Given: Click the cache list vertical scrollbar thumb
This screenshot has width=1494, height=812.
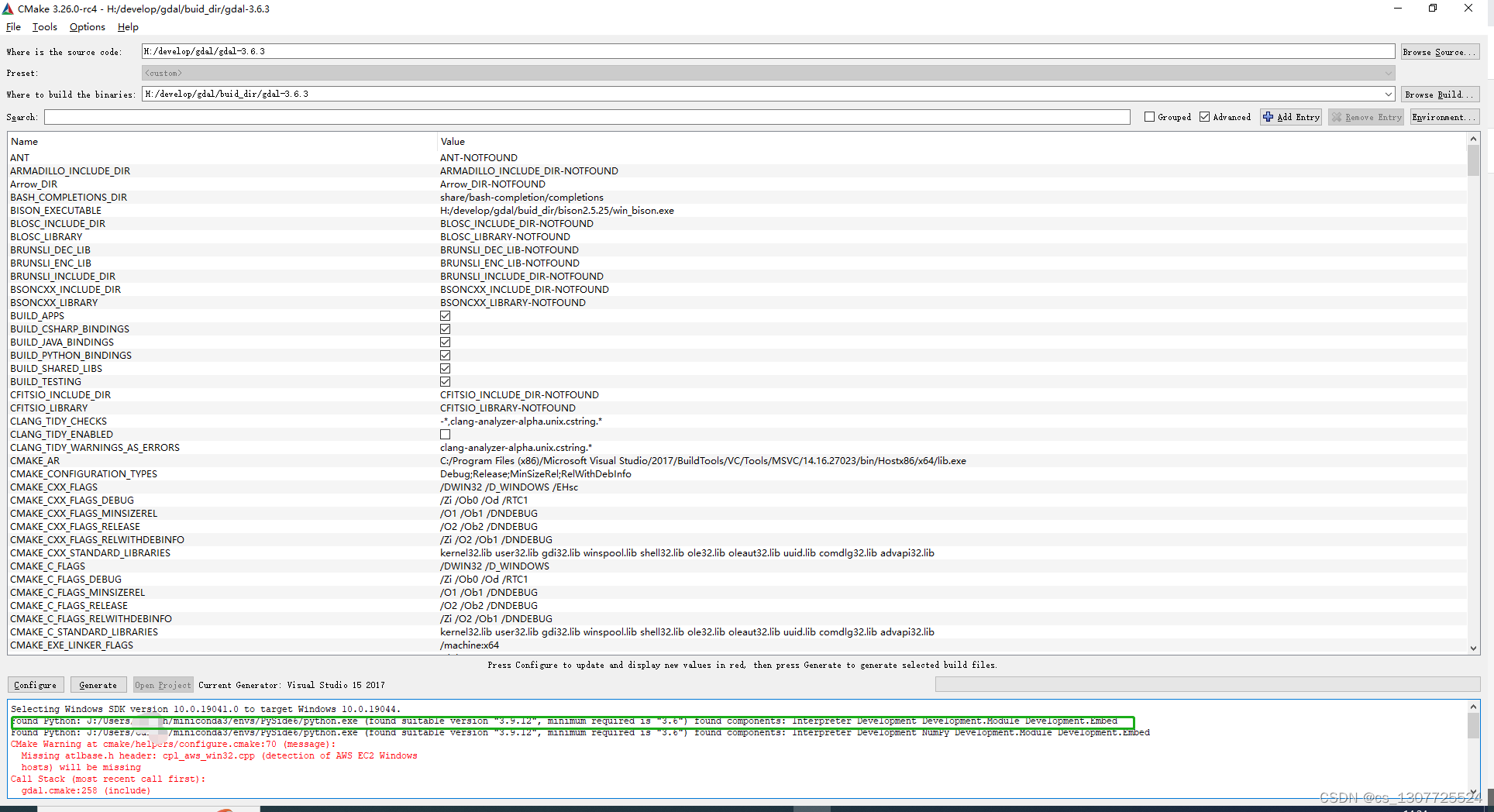Looking at the screenshot, I should point(1473,160).
